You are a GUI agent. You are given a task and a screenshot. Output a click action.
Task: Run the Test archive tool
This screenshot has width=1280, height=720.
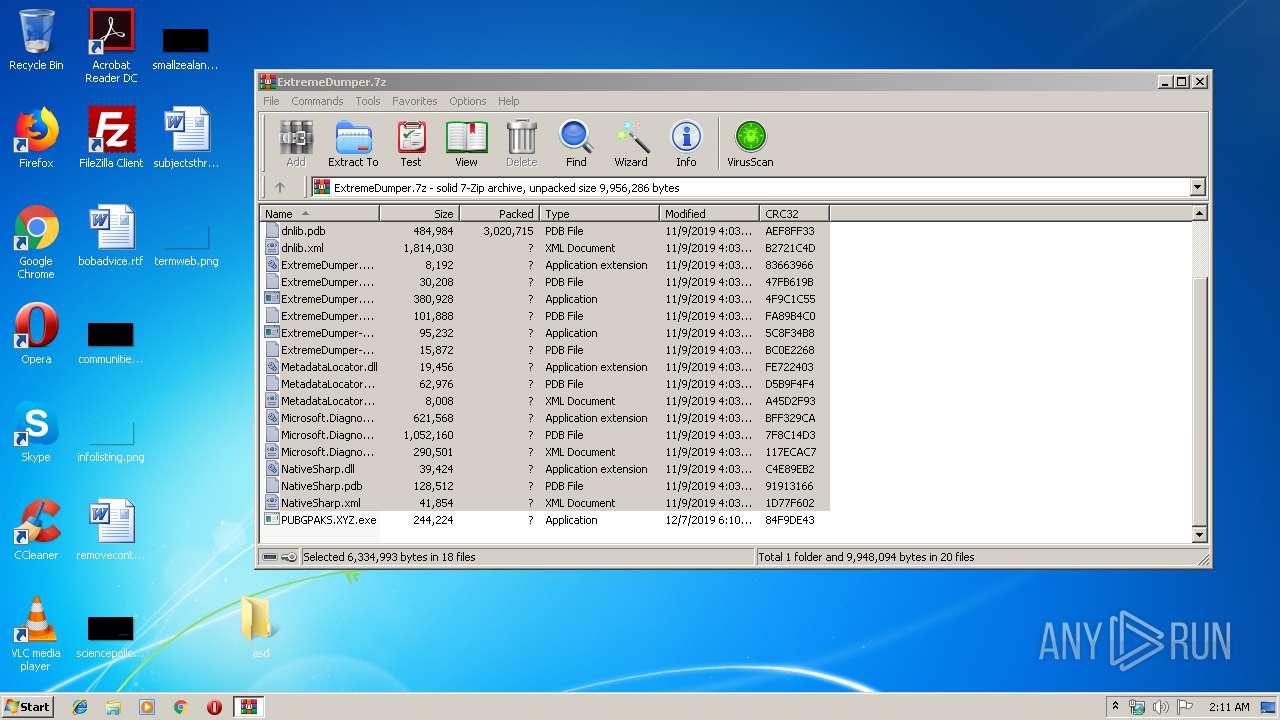coord(411,144)
